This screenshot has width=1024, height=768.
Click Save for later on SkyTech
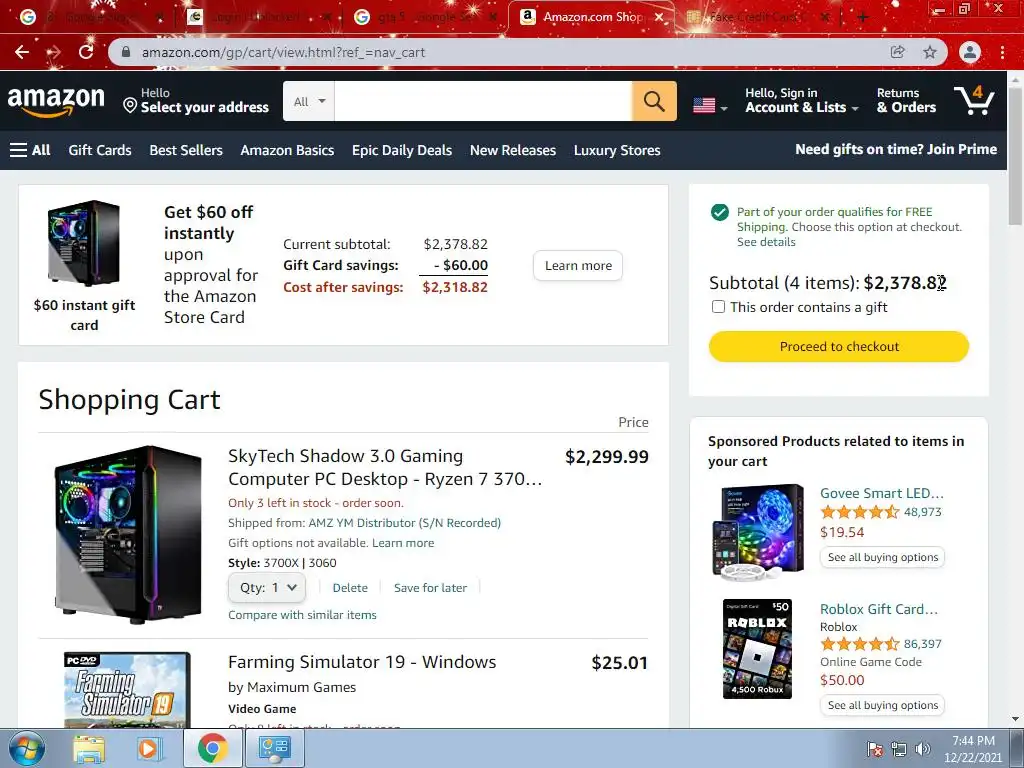tap(430, 588)
